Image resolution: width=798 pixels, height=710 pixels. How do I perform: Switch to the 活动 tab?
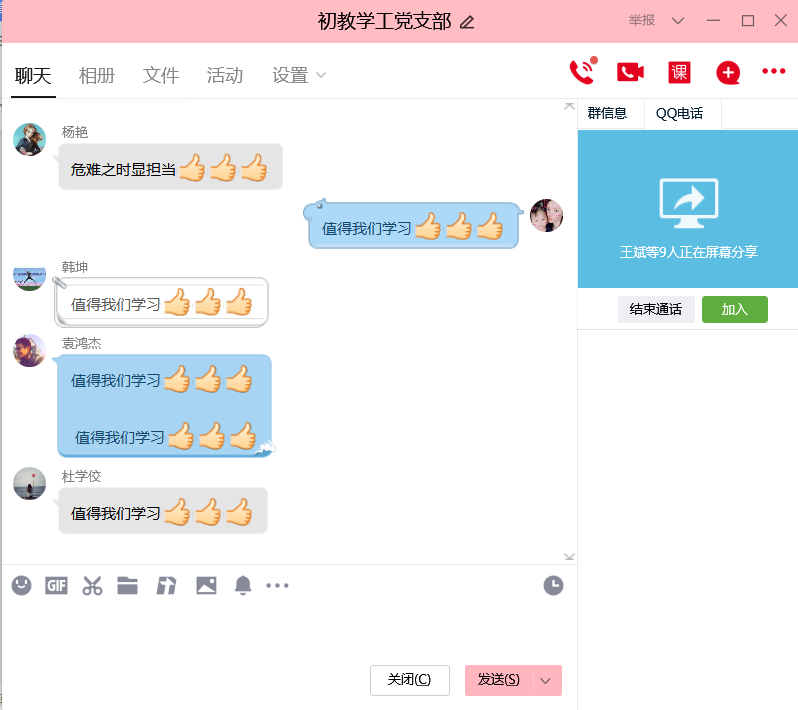pyautogui.click(x=224, y=76)
